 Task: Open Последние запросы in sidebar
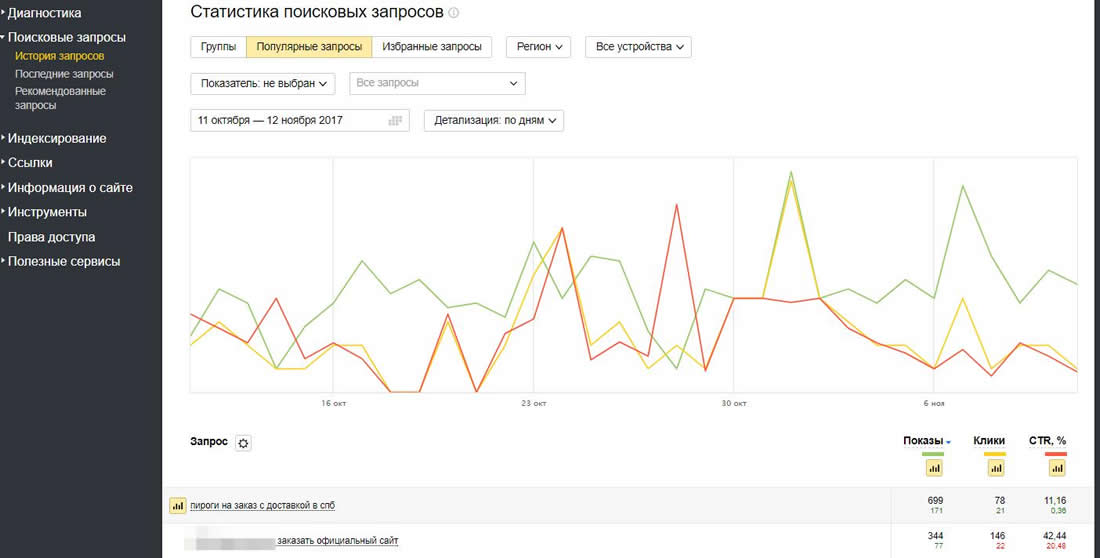point(64,74)
